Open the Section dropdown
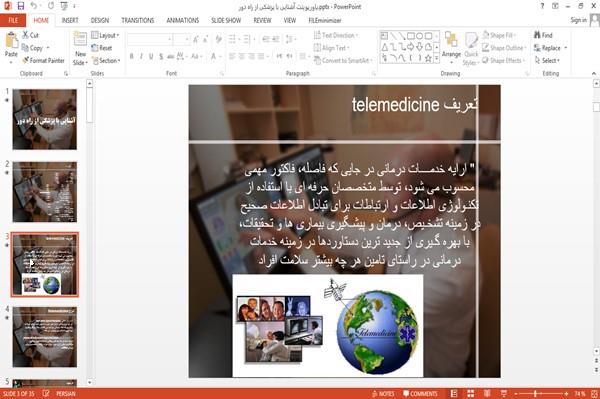 (106, 60)
